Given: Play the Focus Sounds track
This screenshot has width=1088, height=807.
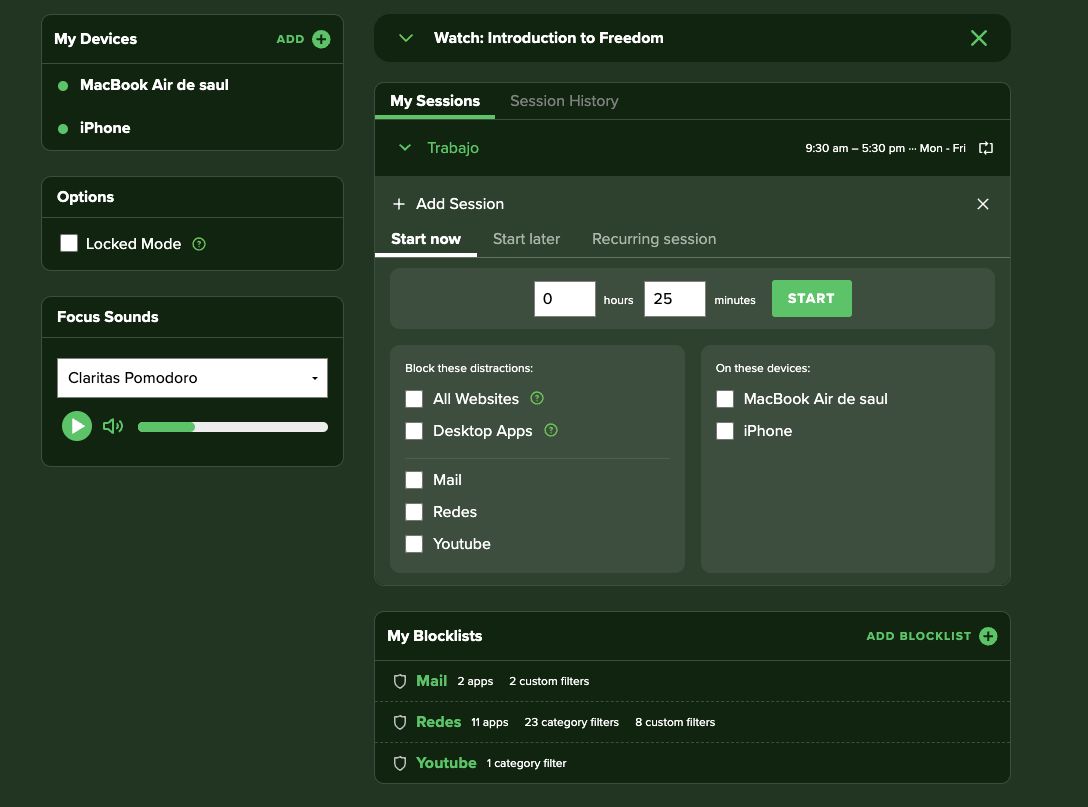Looking at the screenshot, I should 77,426.
